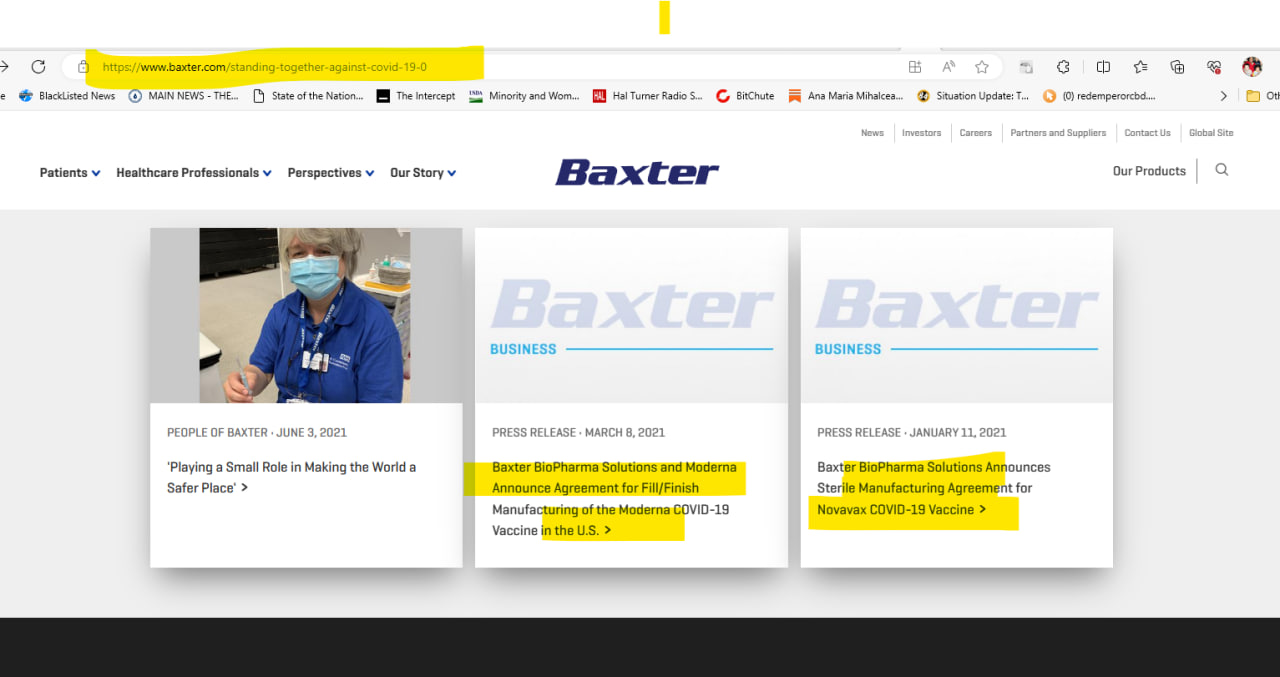1280x677 pixels.
Task: Click the site search magnifier icon
Action: click(x=1221, y=170)
